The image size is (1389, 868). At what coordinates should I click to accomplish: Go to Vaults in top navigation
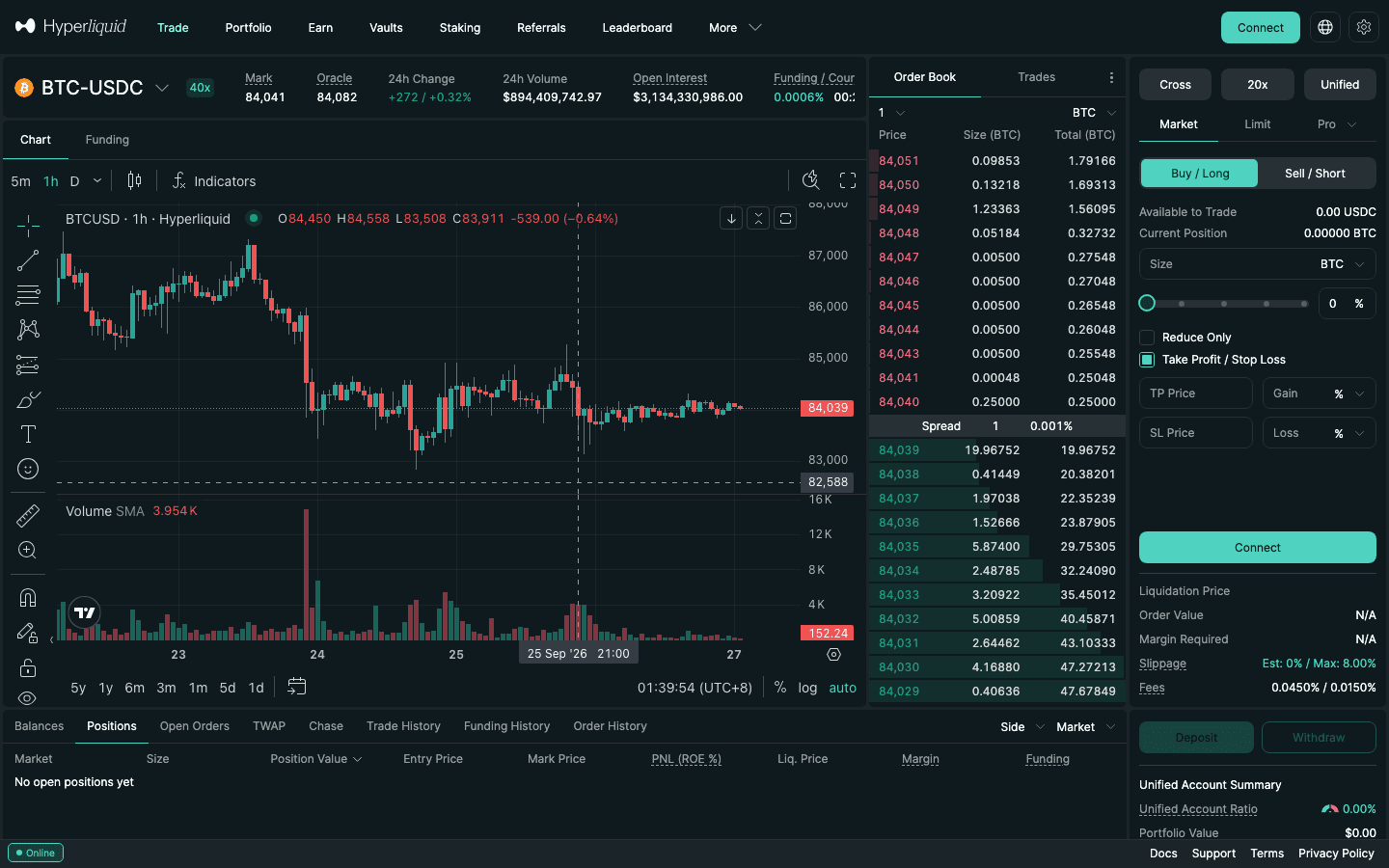[x=386, y=28]
